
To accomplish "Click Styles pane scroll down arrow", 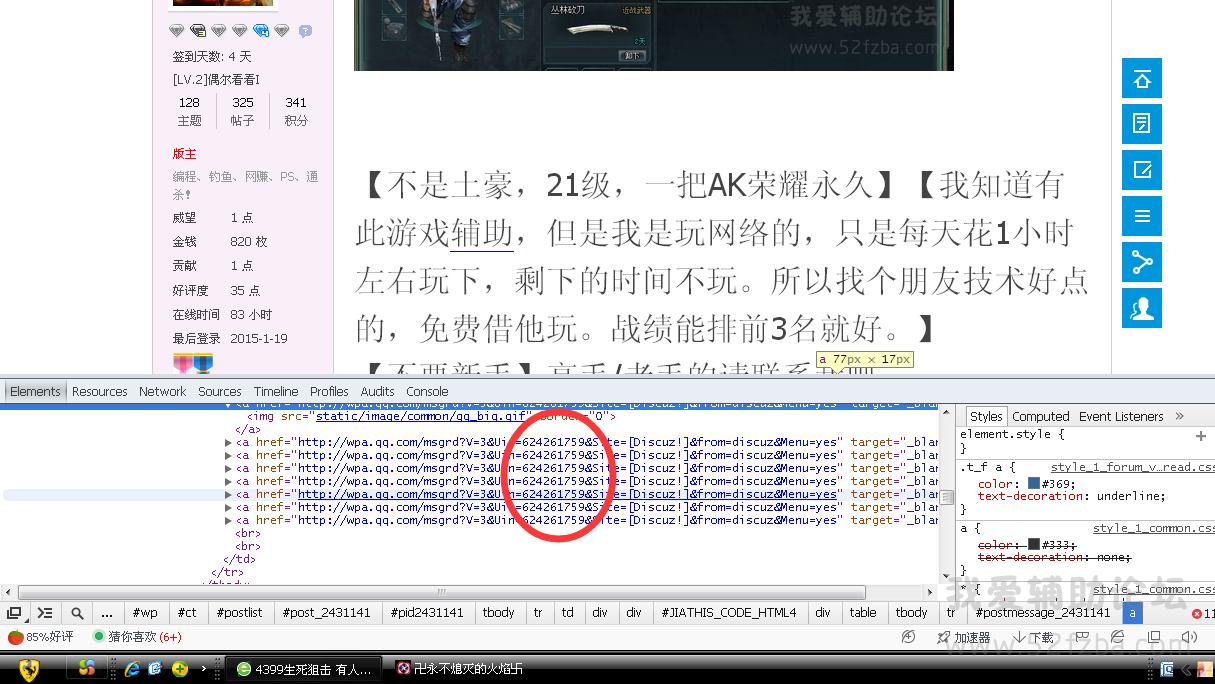I will [947, 578].
